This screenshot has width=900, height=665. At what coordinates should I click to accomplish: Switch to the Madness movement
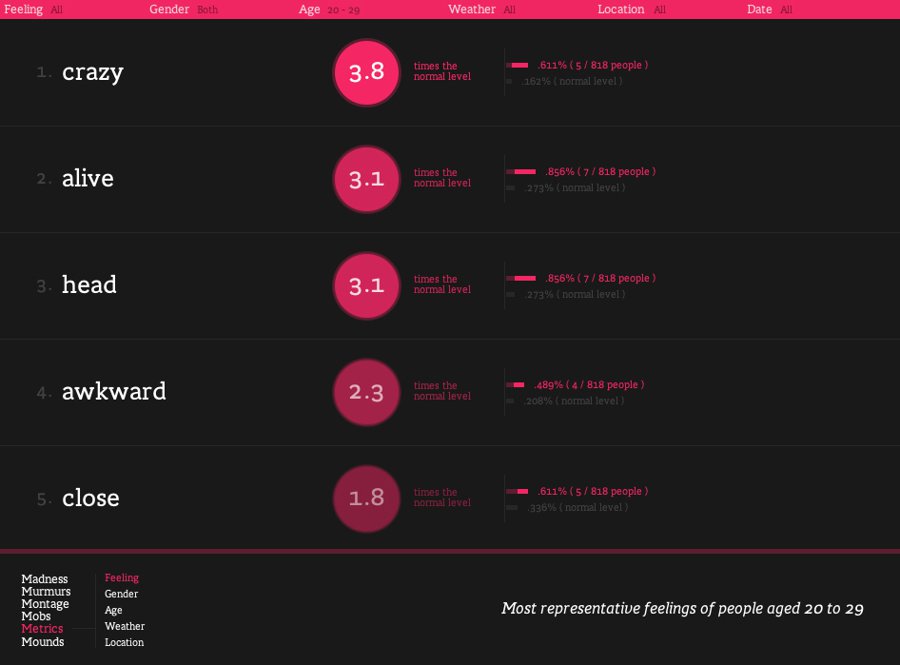(x=45, y=579)
